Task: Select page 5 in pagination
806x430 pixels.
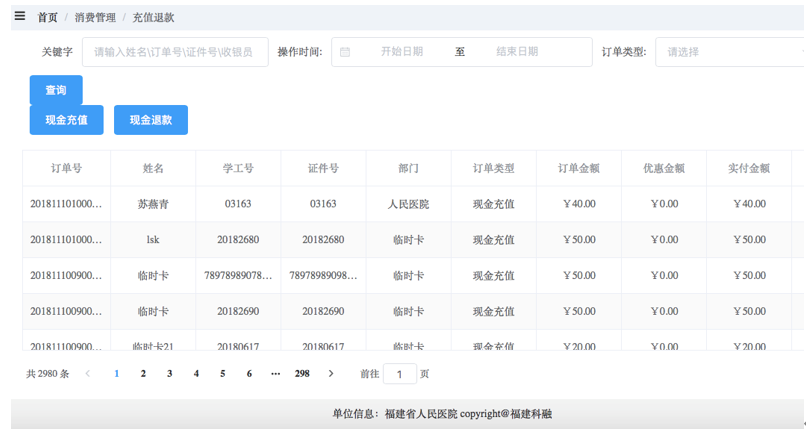Action: point(223,373)
